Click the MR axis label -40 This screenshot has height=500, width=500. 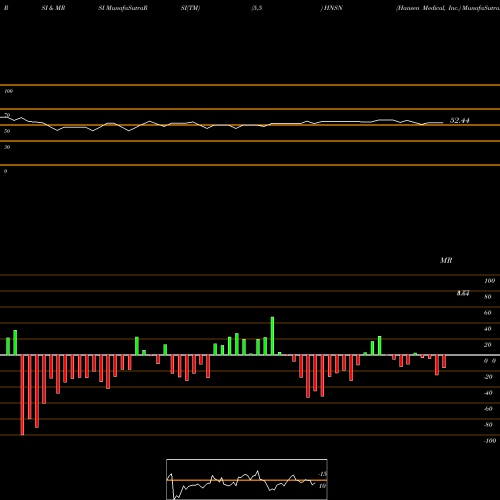click(488, 393)
